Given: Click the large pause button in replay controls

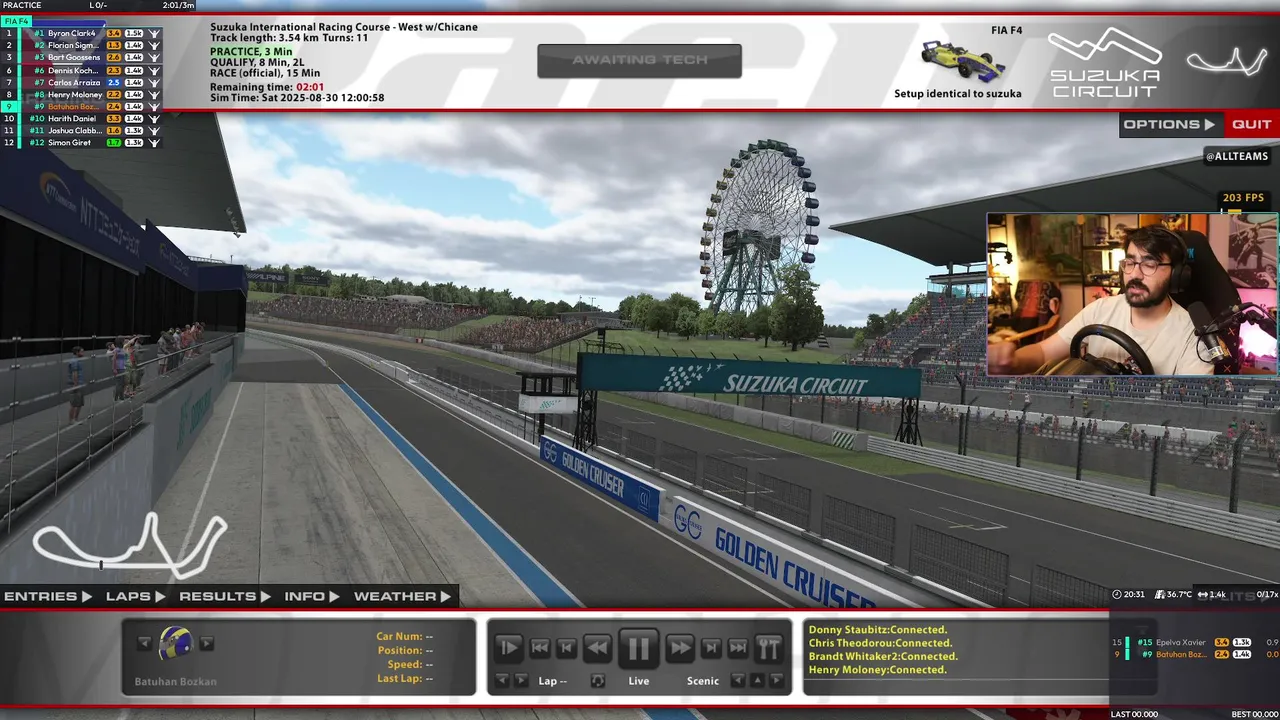Looking at the screenshot, I should (638, 648).
